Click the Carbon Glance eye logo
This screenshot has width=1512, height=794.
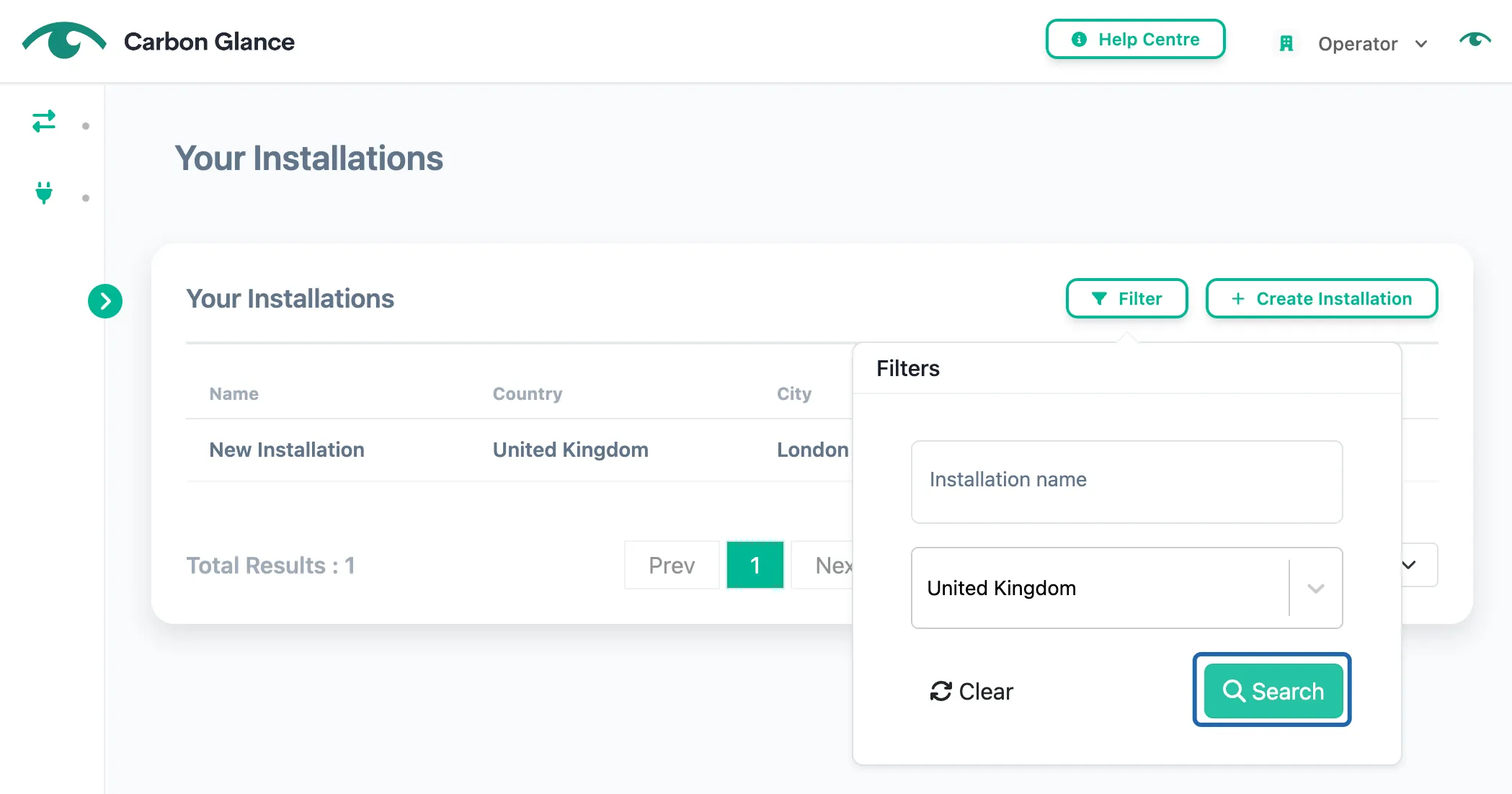point(64,40)
